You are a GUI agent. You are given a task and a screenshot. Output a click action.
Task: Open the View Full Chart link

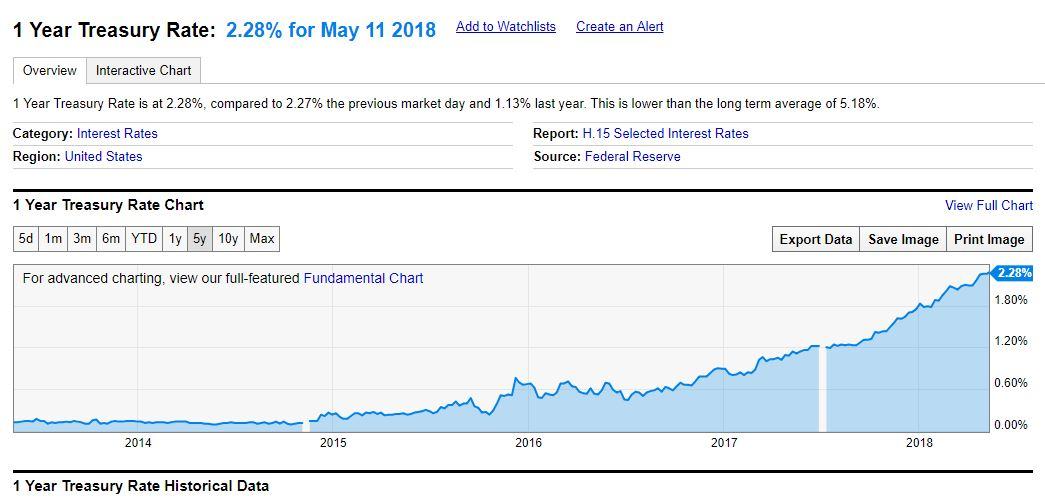(x=988, y=206)
